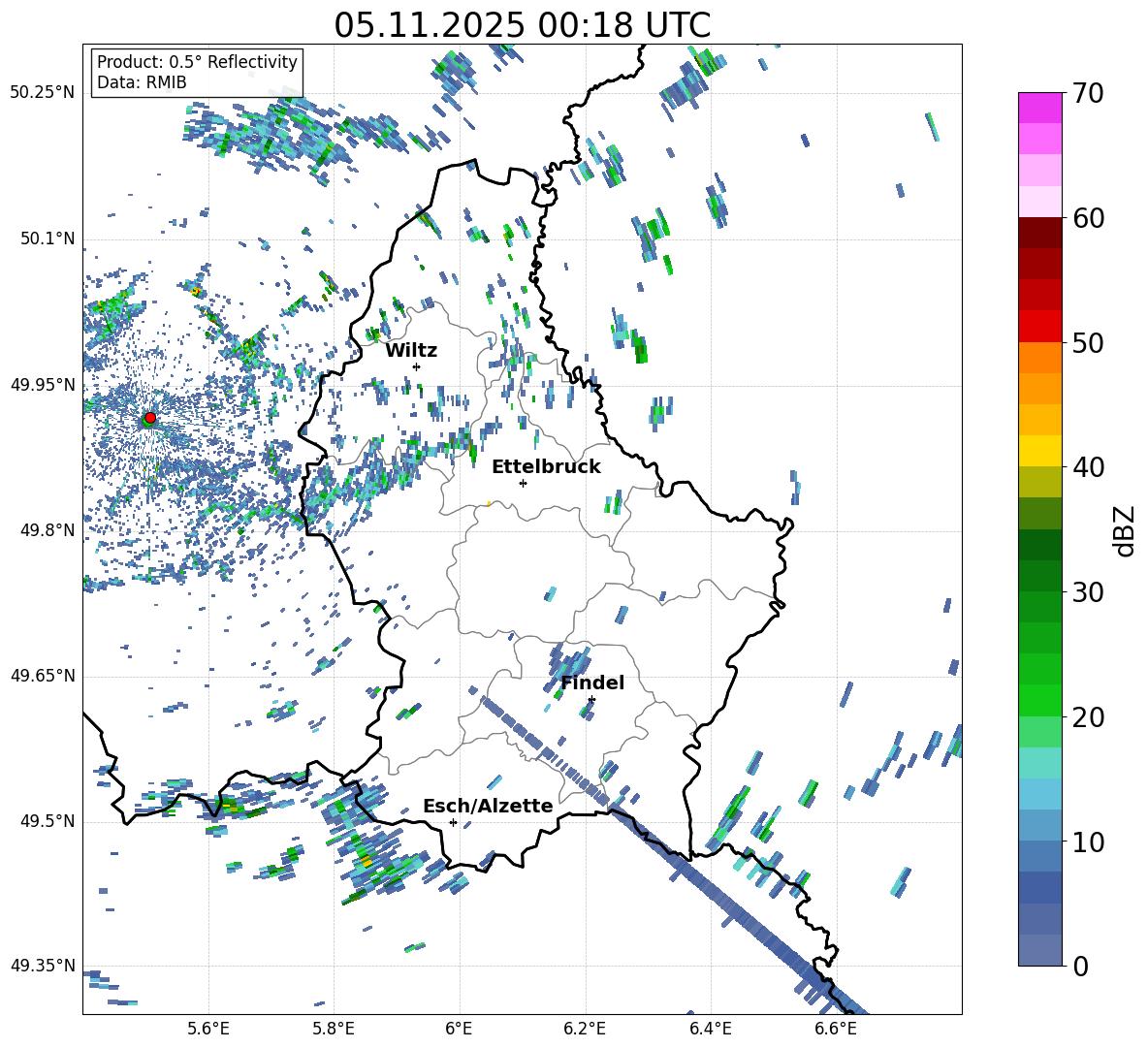Click the magenta colorbar segment near 70

pyautogui.click(x=1040, y=108)
